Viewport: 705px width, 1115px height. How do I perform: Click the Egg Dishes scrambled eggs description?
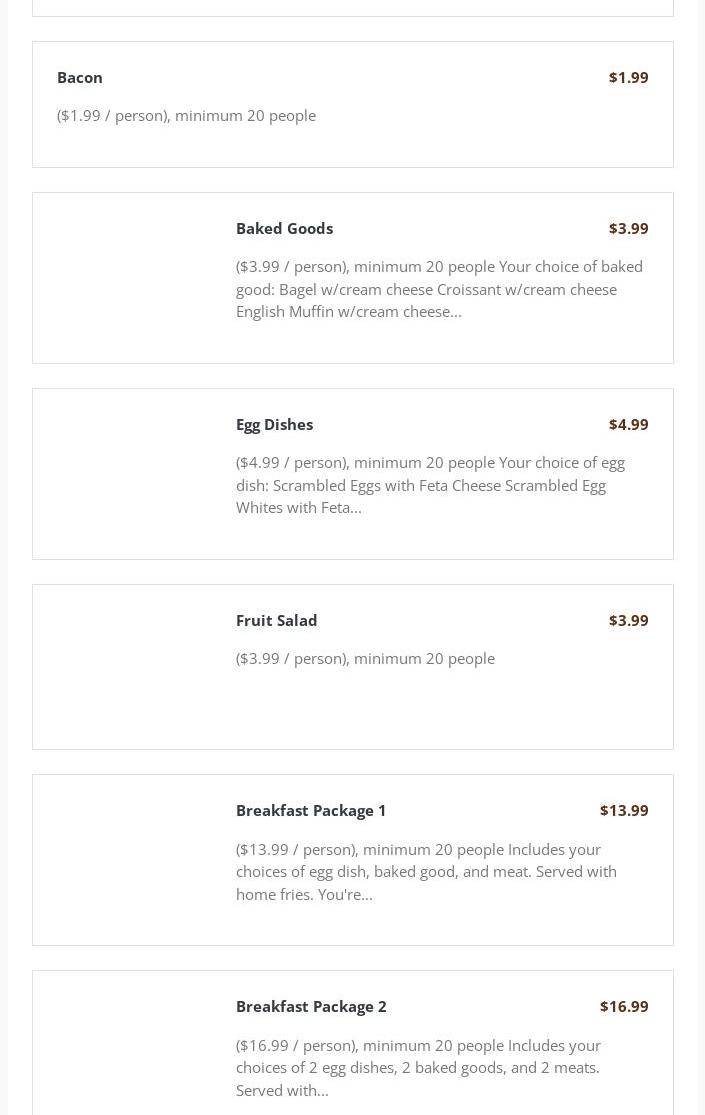(430, 485)
